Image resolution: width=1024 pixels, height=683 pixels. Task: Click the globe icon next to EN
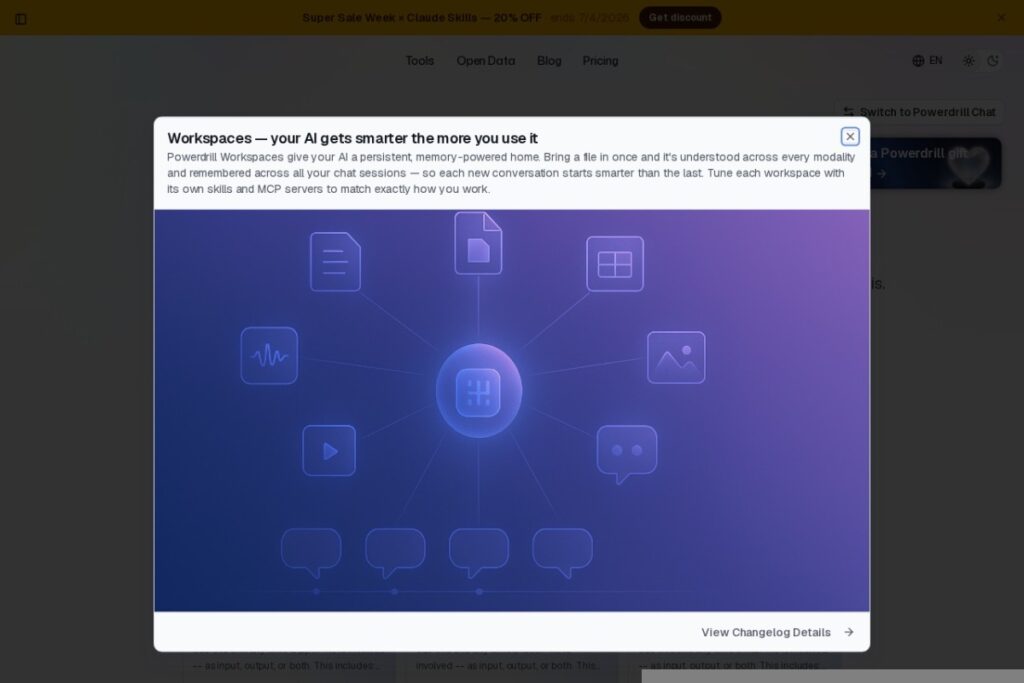(x=918, y=61)
